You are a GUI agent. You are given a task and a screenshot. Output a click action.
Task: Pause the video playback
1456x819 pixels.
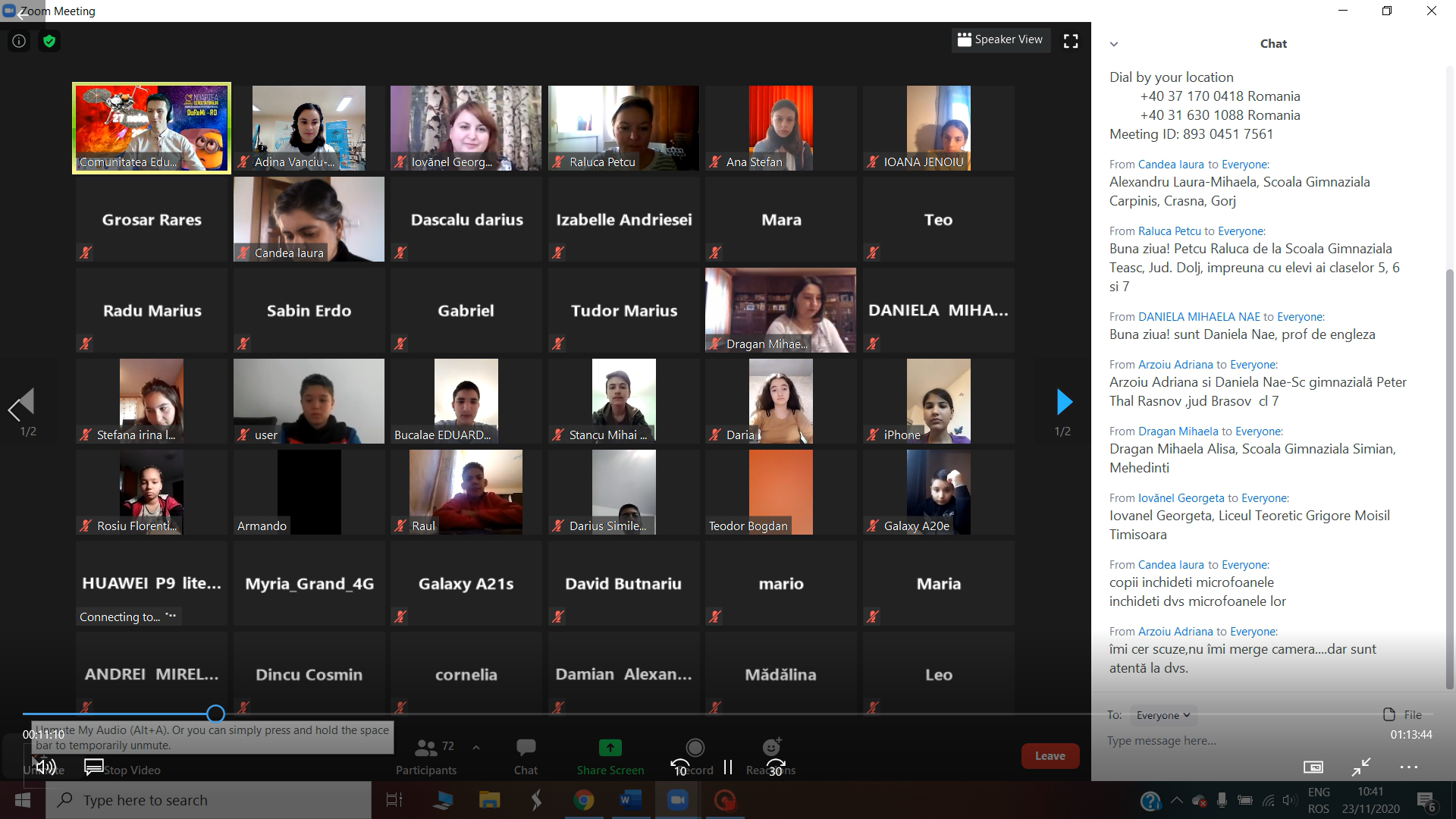click(728, 767)
